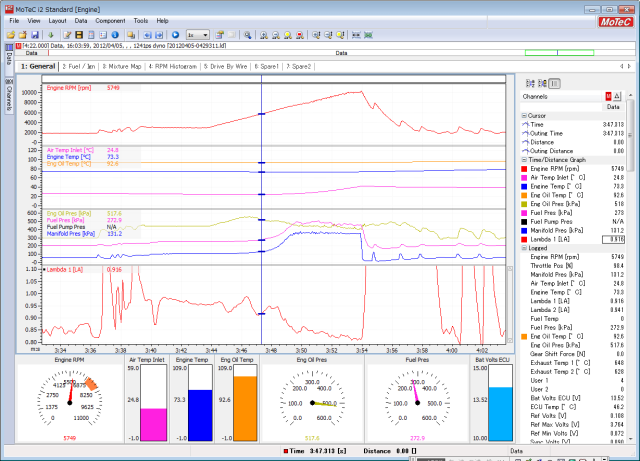Click the channel list vertical scrollbar
640x461 pixels.
coord(631,267)
